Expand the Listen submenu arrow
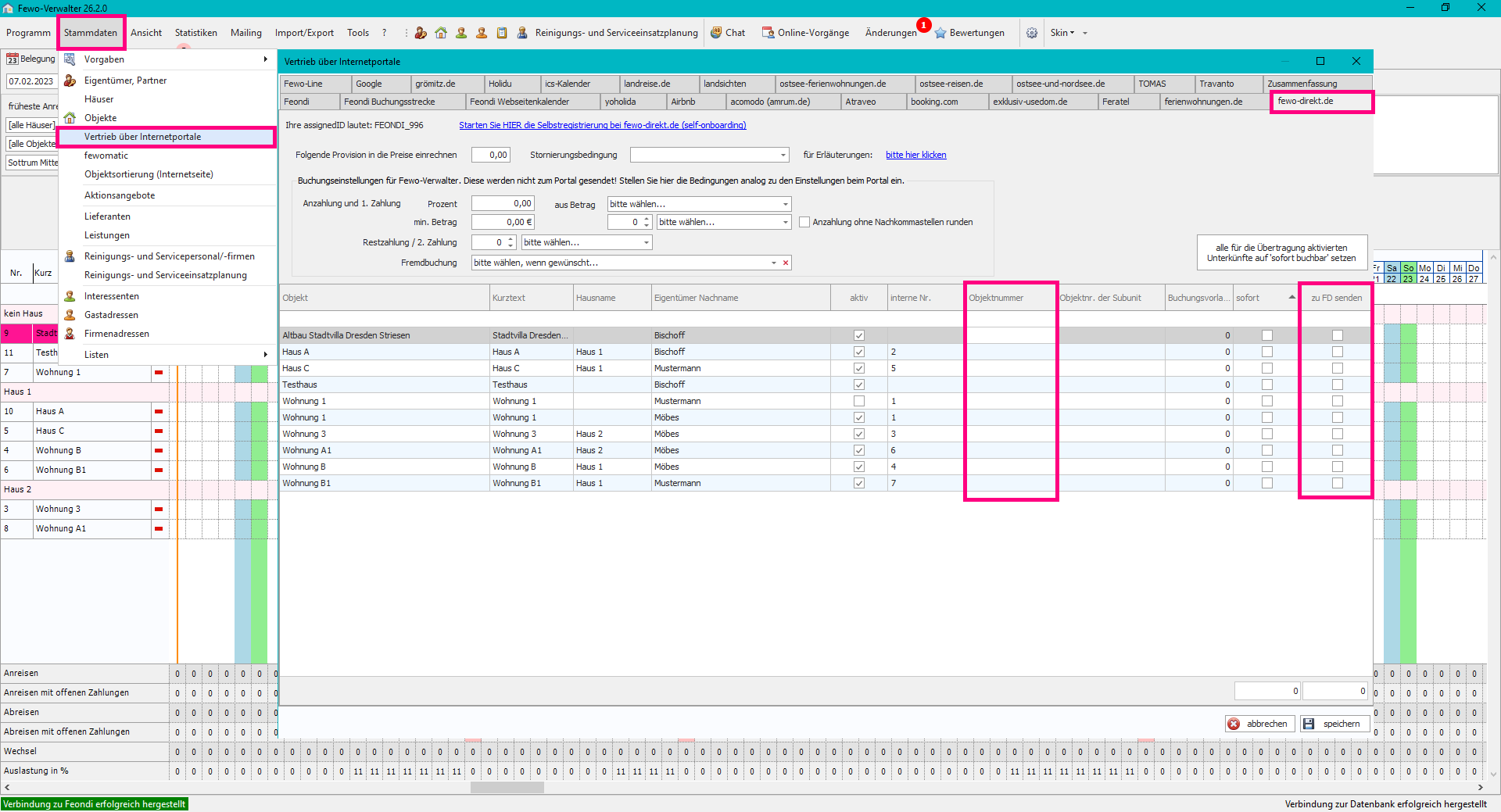Screen dimensions: 1501x812 click(266, 355)
